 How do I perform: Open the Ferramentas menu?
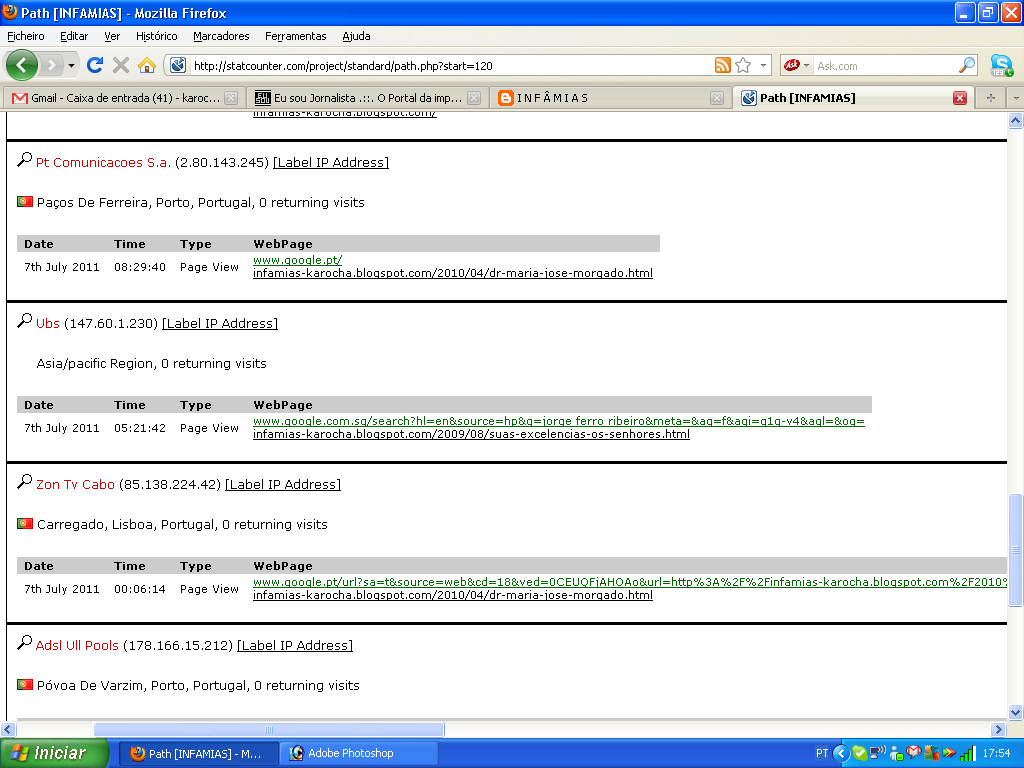pyautogui.click(x=296, y=36)
